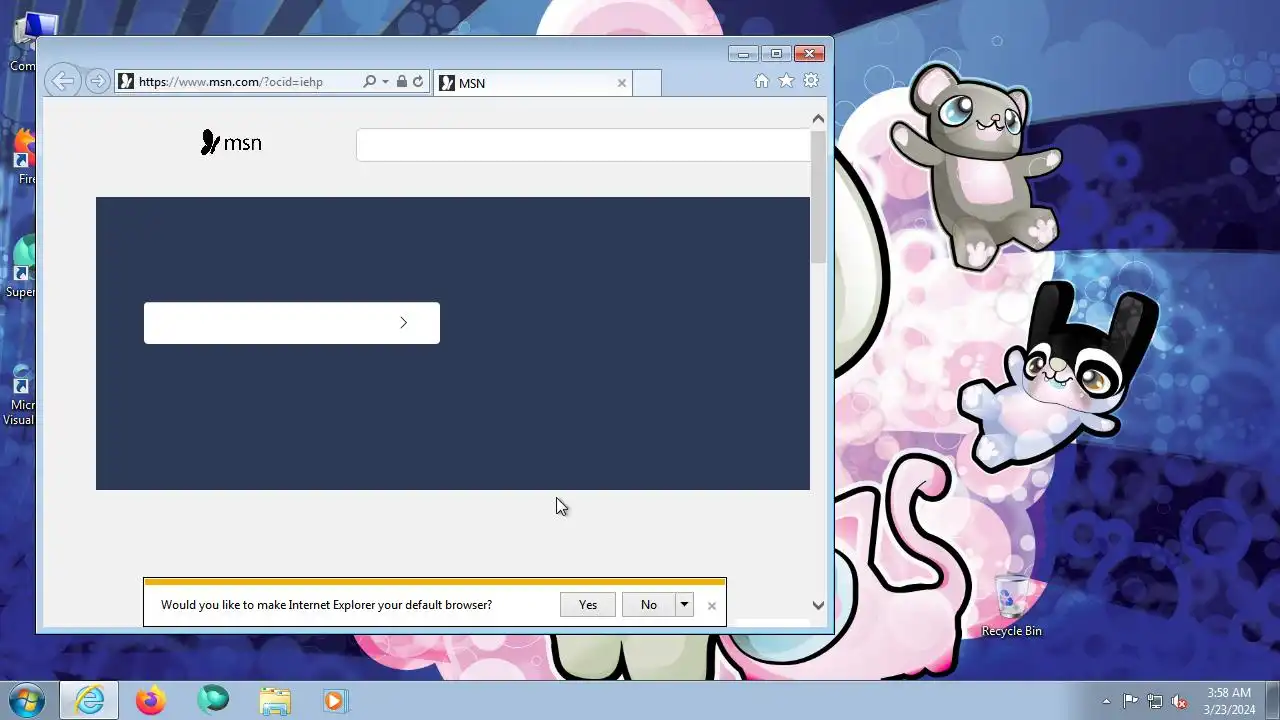Dismiss the default browser notification bar
This screenshot has width=1280, height=720.
(712, 606)
